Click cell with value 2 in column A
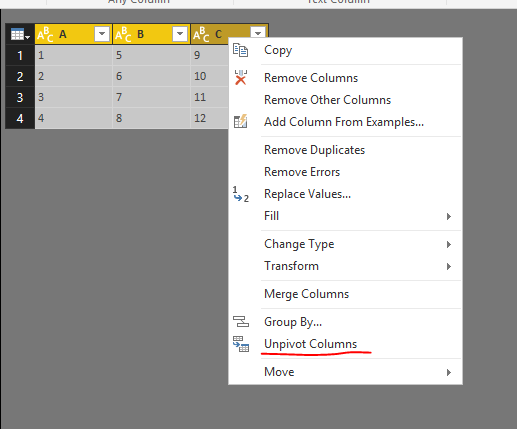This screenshot has width=517, height=429. pos(74,76)
